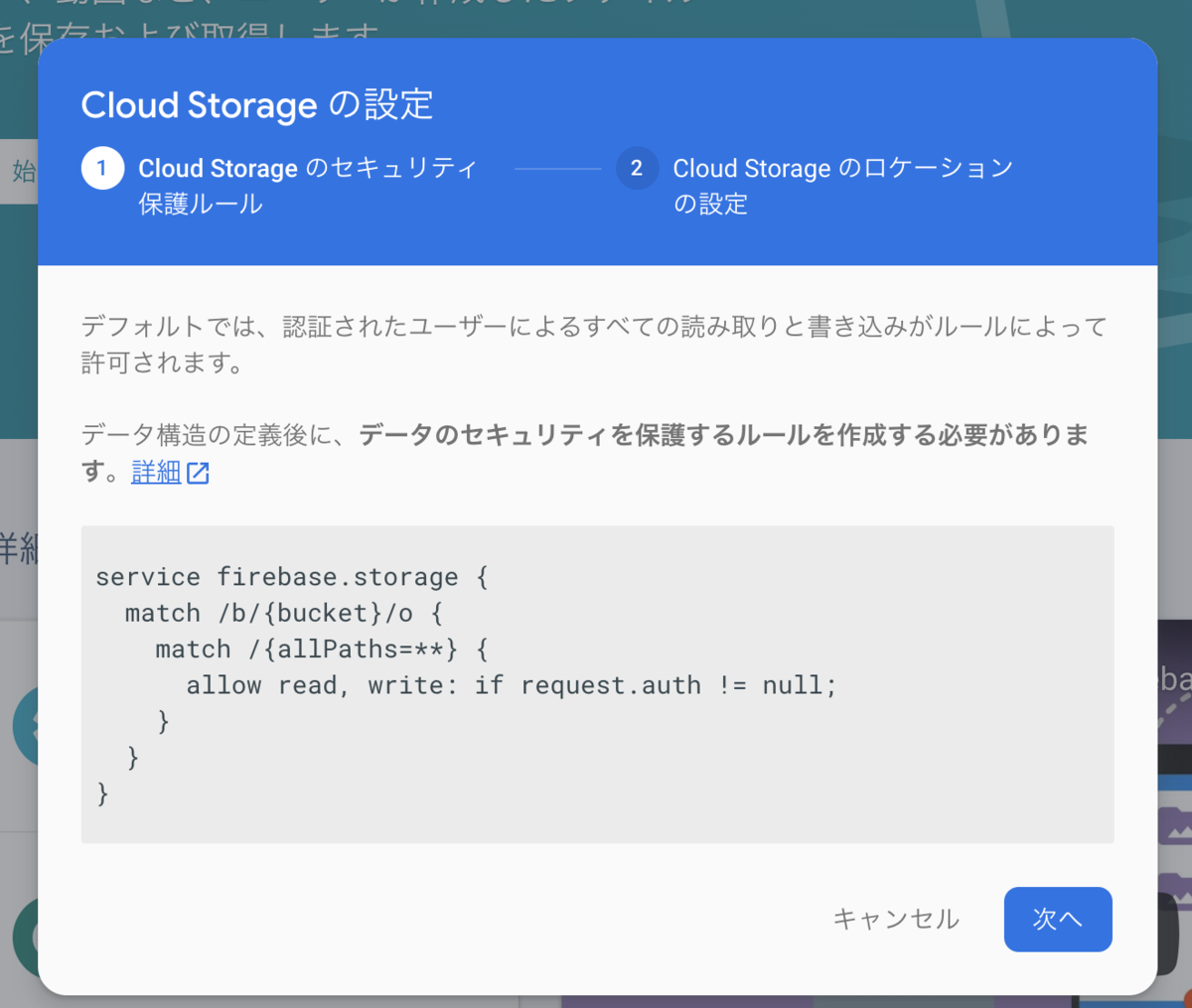Viewport: 1192px width, 1008px height.
Task: Click the 'allow read, write: if request.auth != null;' line
Action: coord(512,685)
